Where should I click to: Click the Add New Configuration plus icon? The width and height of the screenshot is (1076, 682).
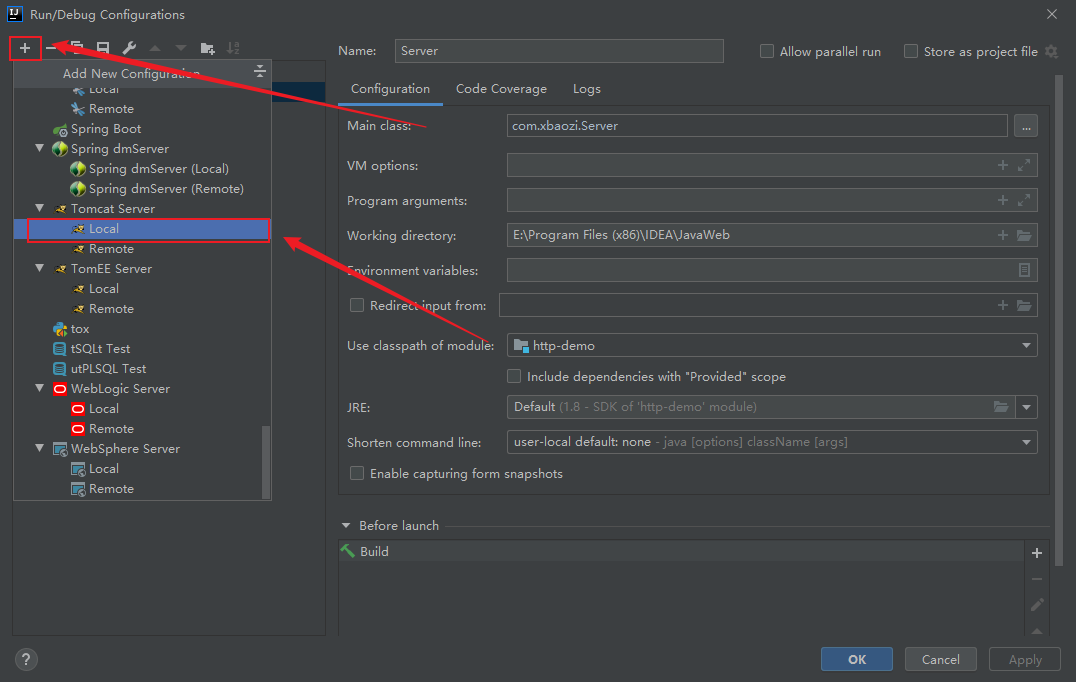pyautogui.click(x=25, y=48)
